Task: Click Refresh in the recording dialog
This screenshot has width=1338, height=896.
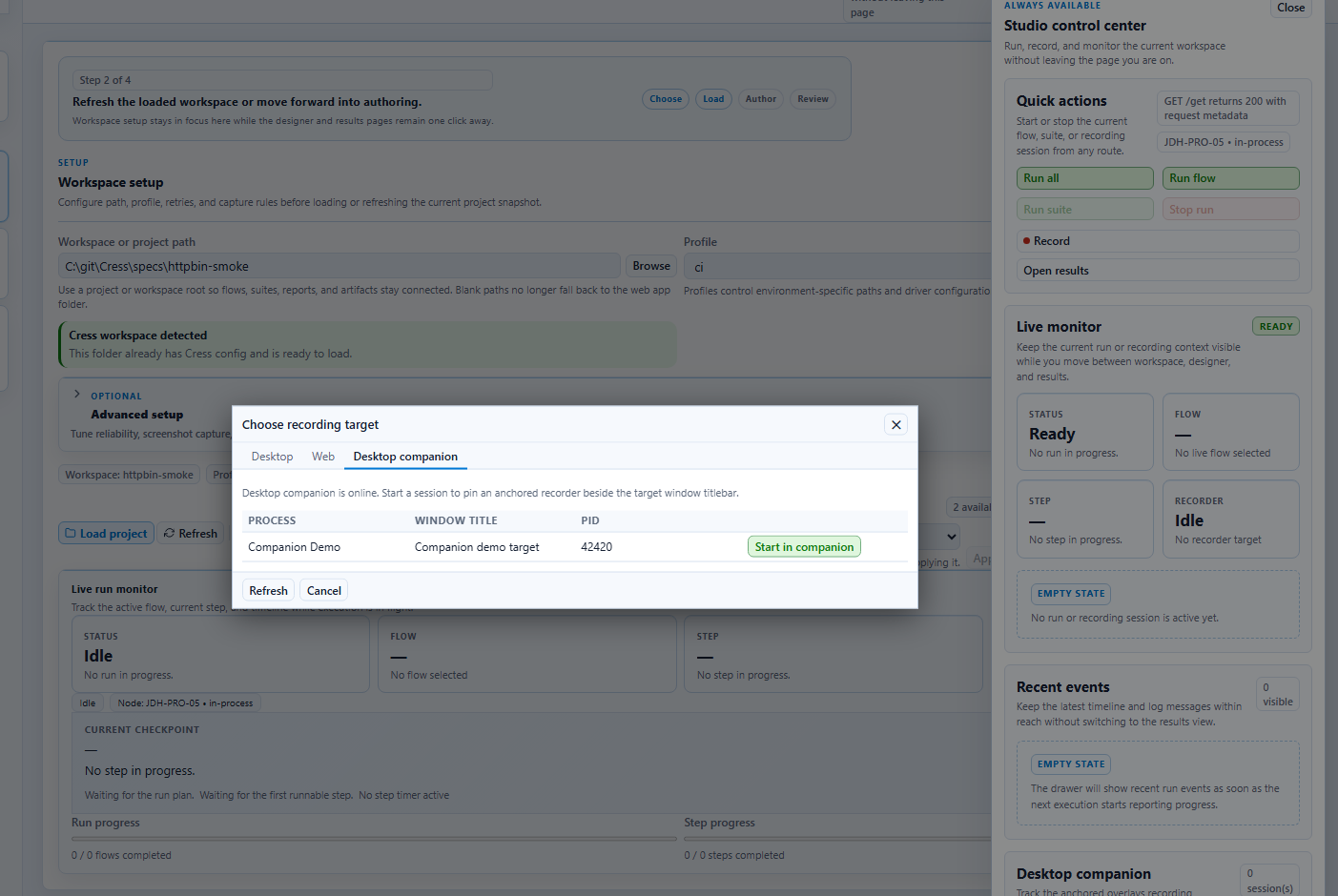Action: (268, 590)
